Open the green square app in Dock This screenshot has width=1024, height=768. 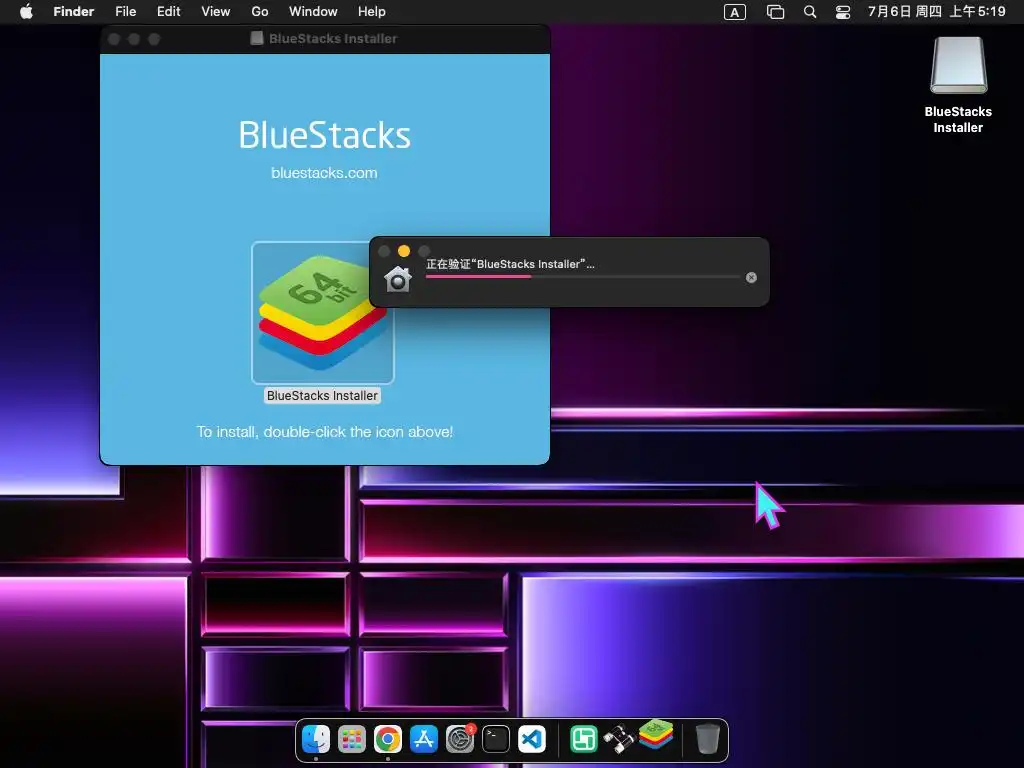(x=584, y=739)
